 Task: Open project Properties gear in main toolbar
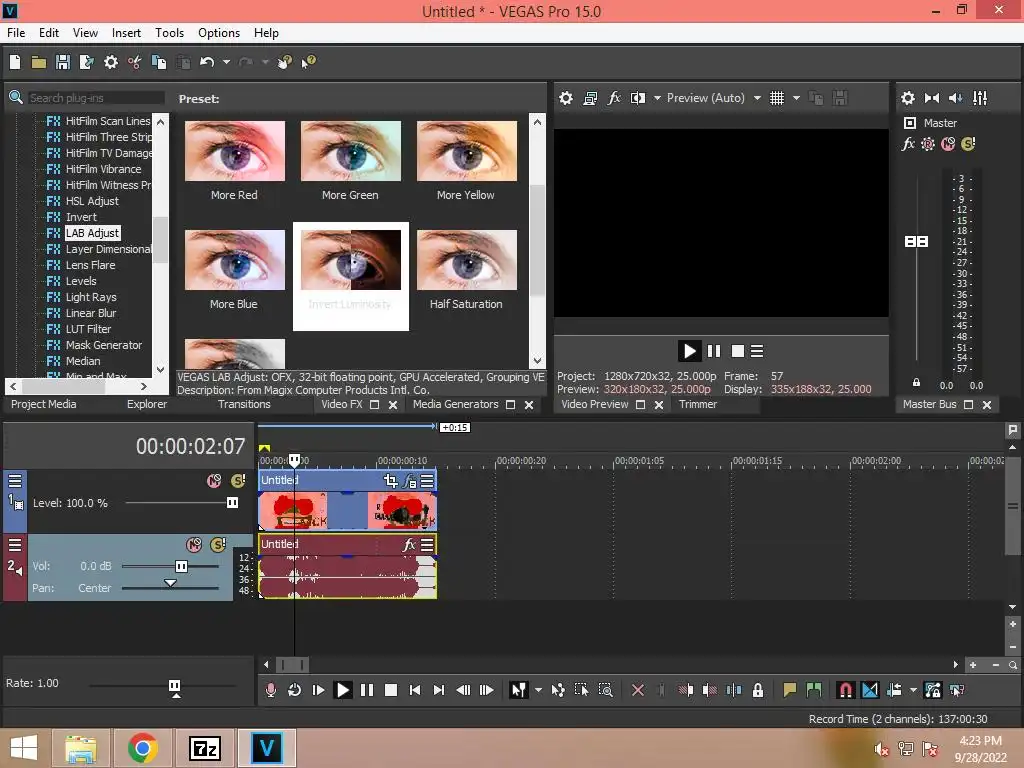111,62
